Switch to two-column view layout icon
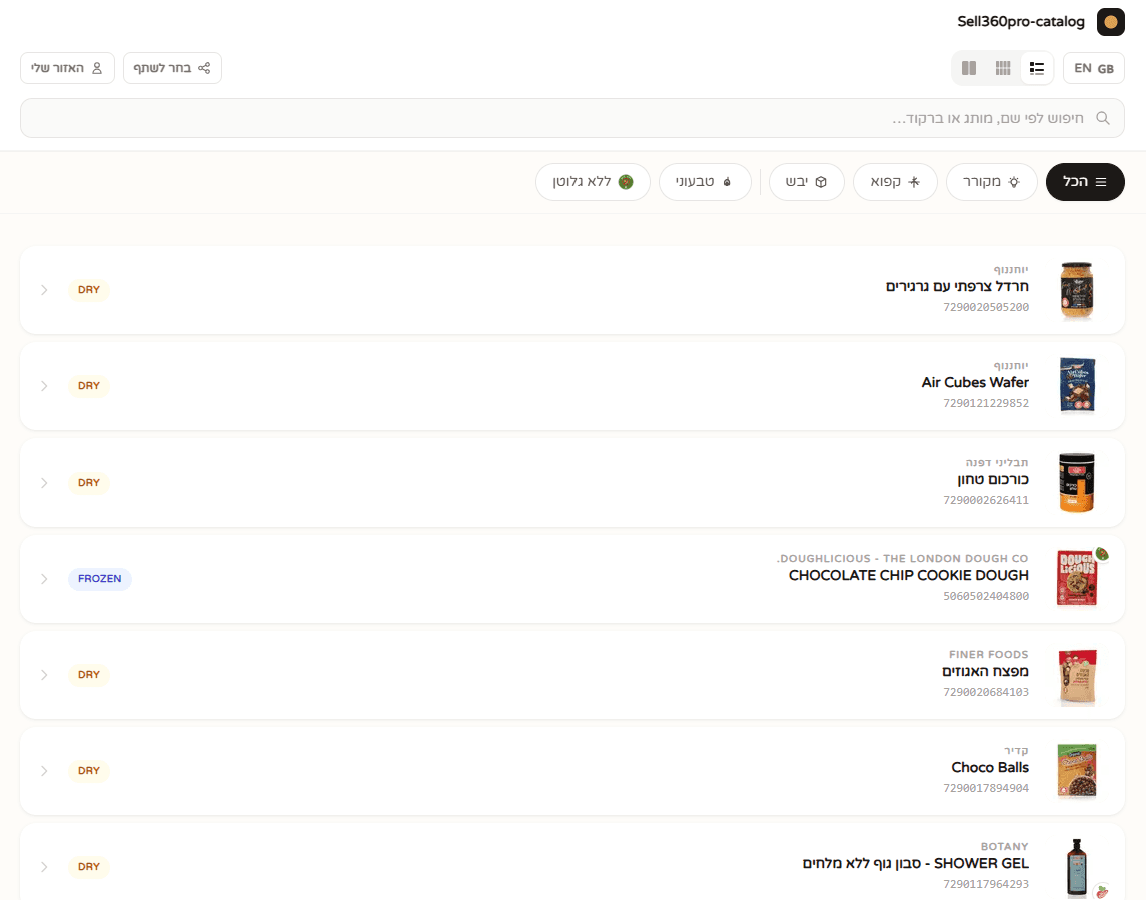1146x900 pixels. click(x=969, y=68)
